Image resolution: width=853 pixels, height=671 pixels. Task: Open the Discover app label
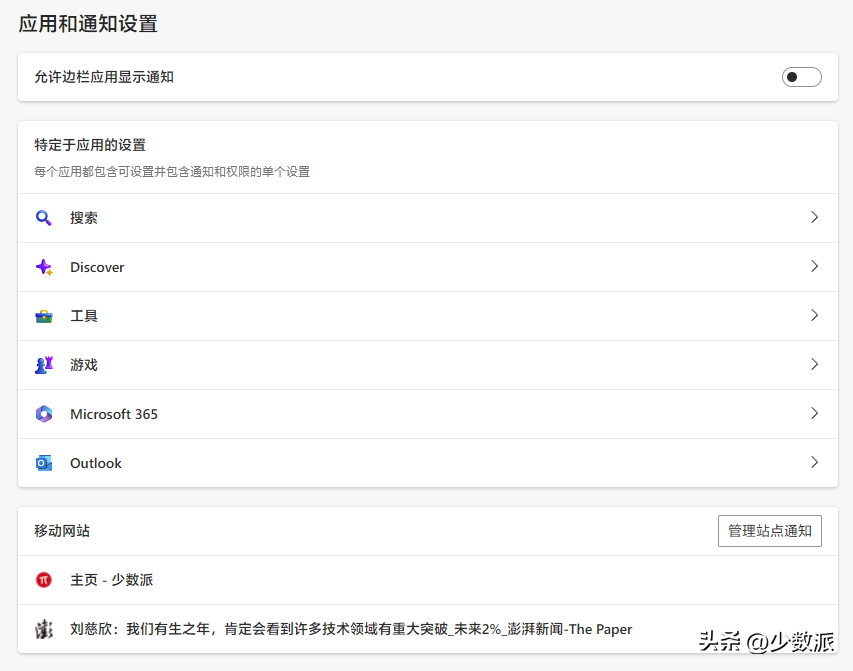tap(97, 267)
